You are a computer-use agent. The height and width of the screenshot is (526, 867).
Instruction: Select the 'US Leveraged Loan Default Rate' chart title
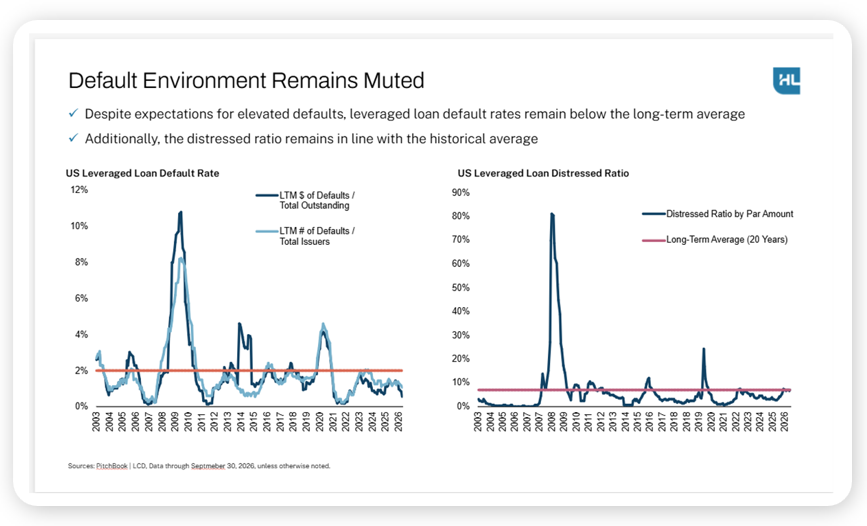(x=143, y=173)
